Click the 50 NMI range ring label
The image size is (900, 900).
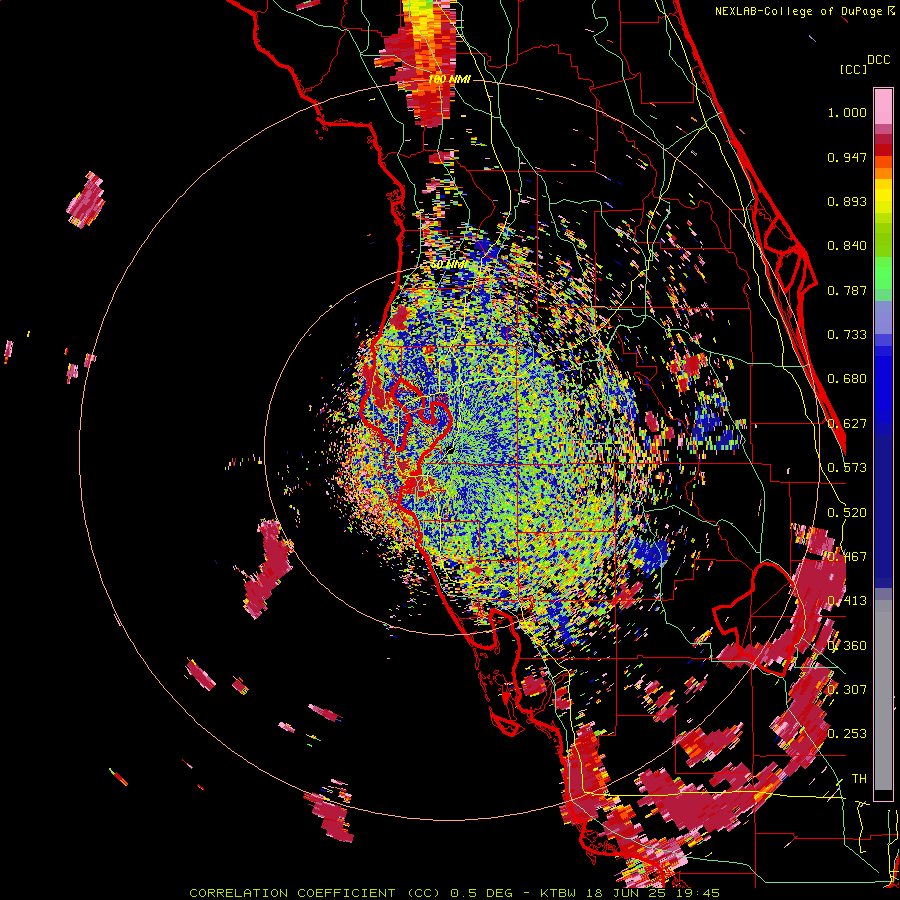[449, 265]
